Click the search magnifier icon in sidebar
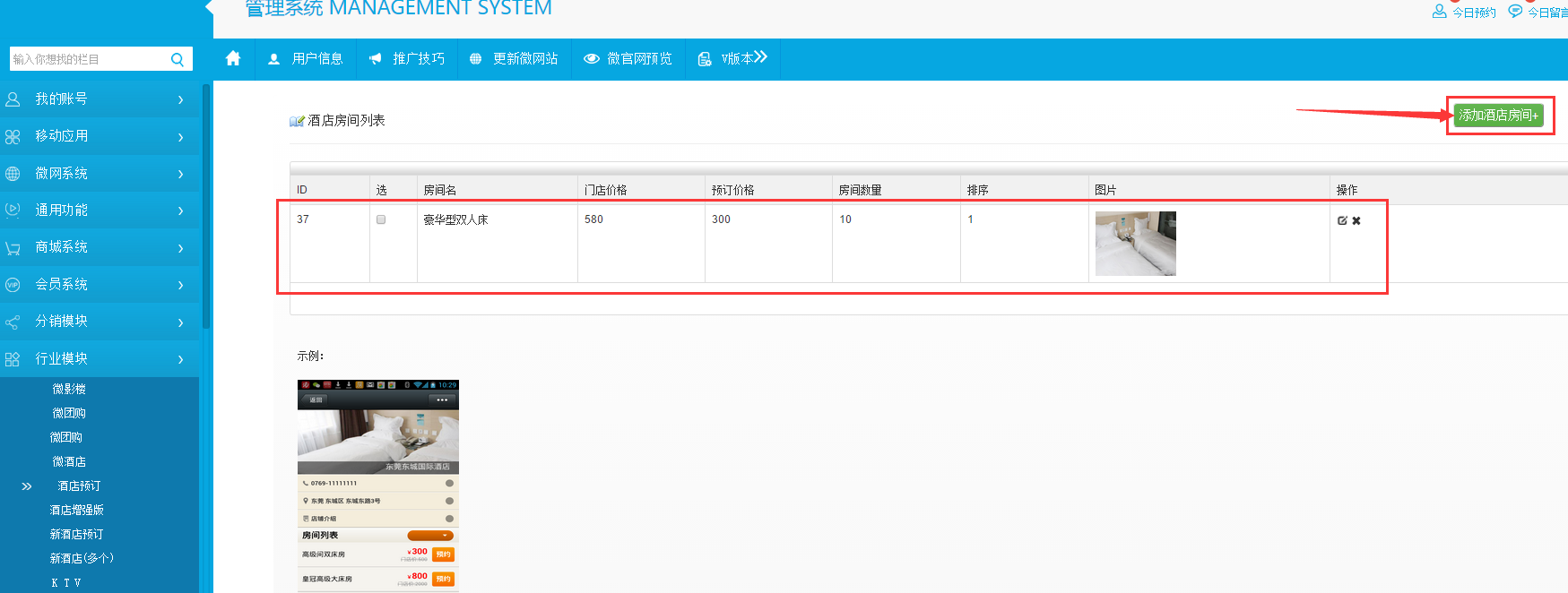This screenshot has width=1568, height=593. [178, 59]
